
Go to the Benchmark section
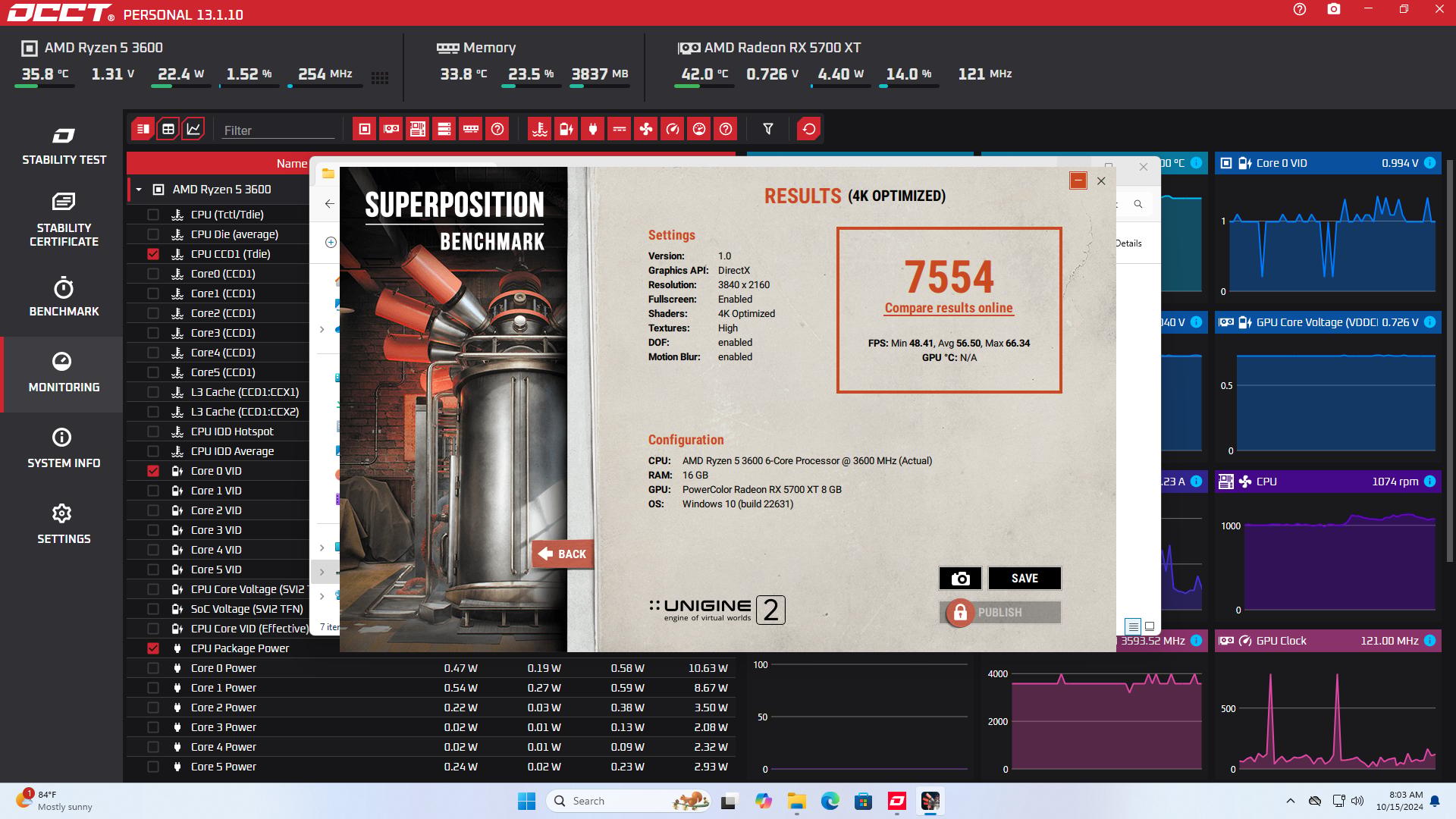64,298
